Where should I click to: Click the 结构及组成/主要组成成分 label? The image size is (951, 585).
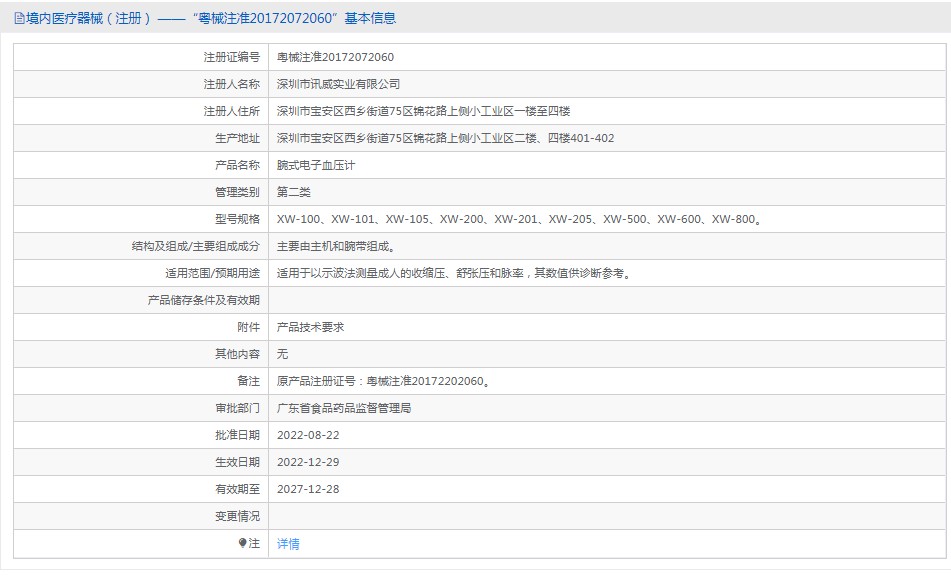(196, 246)
